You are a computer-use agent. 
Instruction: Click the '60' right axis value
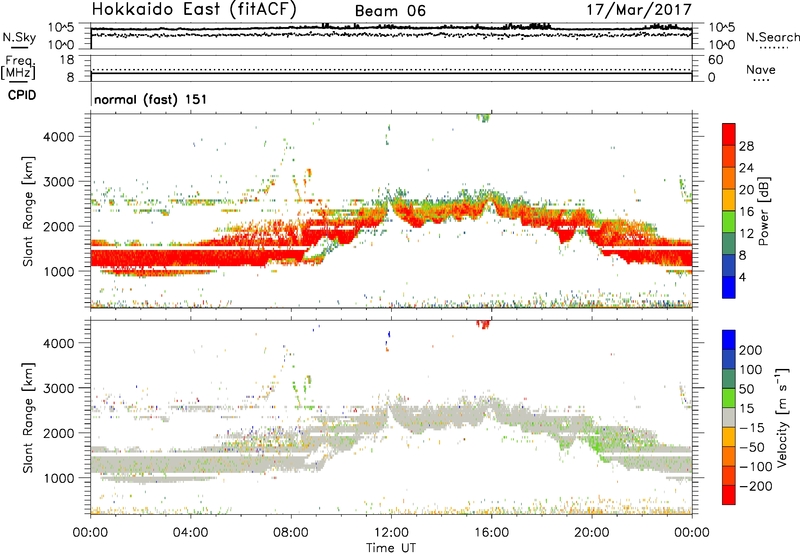pyautogui.click(x=716, y=60)
